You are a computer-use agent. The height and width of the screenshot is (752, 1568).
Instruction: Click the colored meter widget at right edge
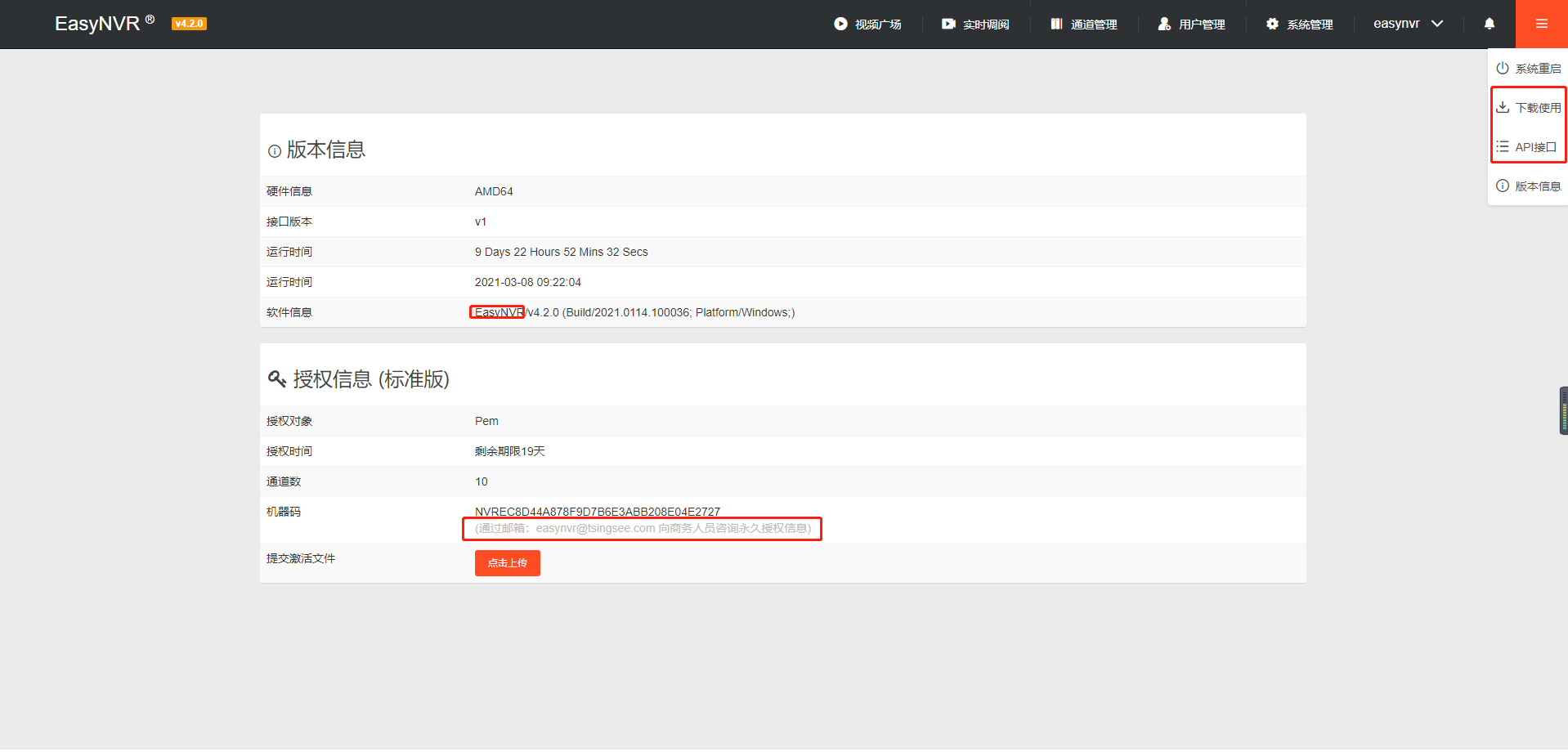point(1563,410)
